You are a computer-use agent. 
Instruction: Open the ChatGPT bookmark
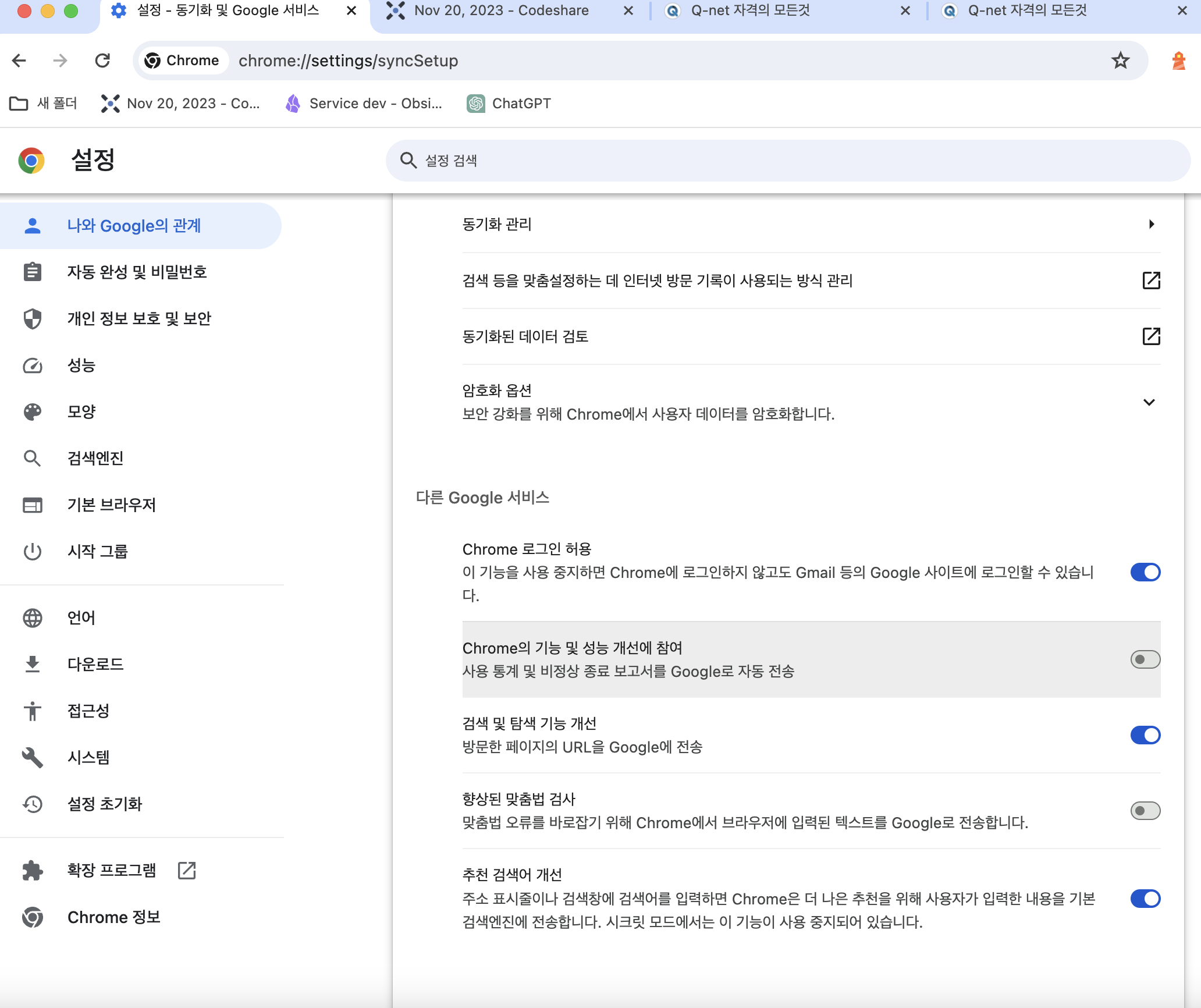509,104
